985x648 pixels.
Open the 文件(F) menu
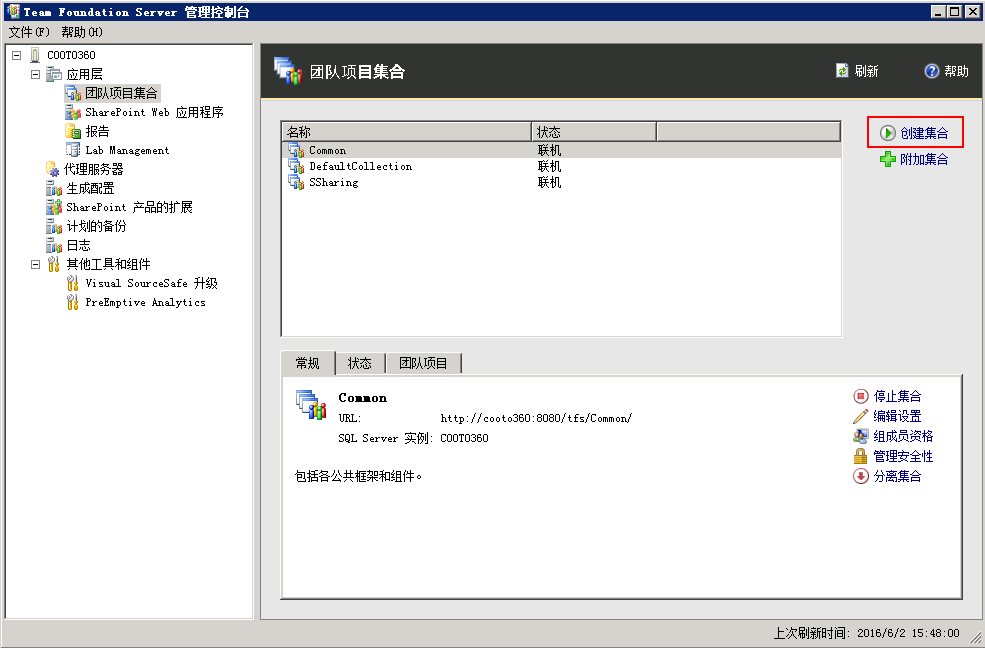click(29, 32)
